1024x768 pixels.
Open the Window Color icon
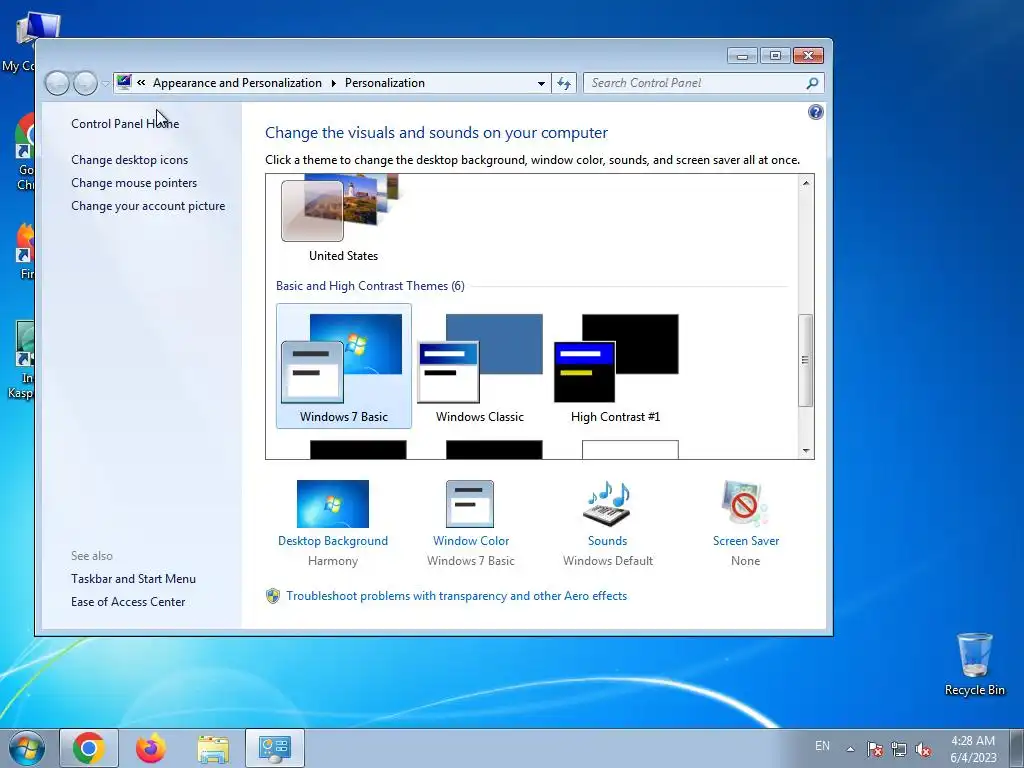[470, 504]
